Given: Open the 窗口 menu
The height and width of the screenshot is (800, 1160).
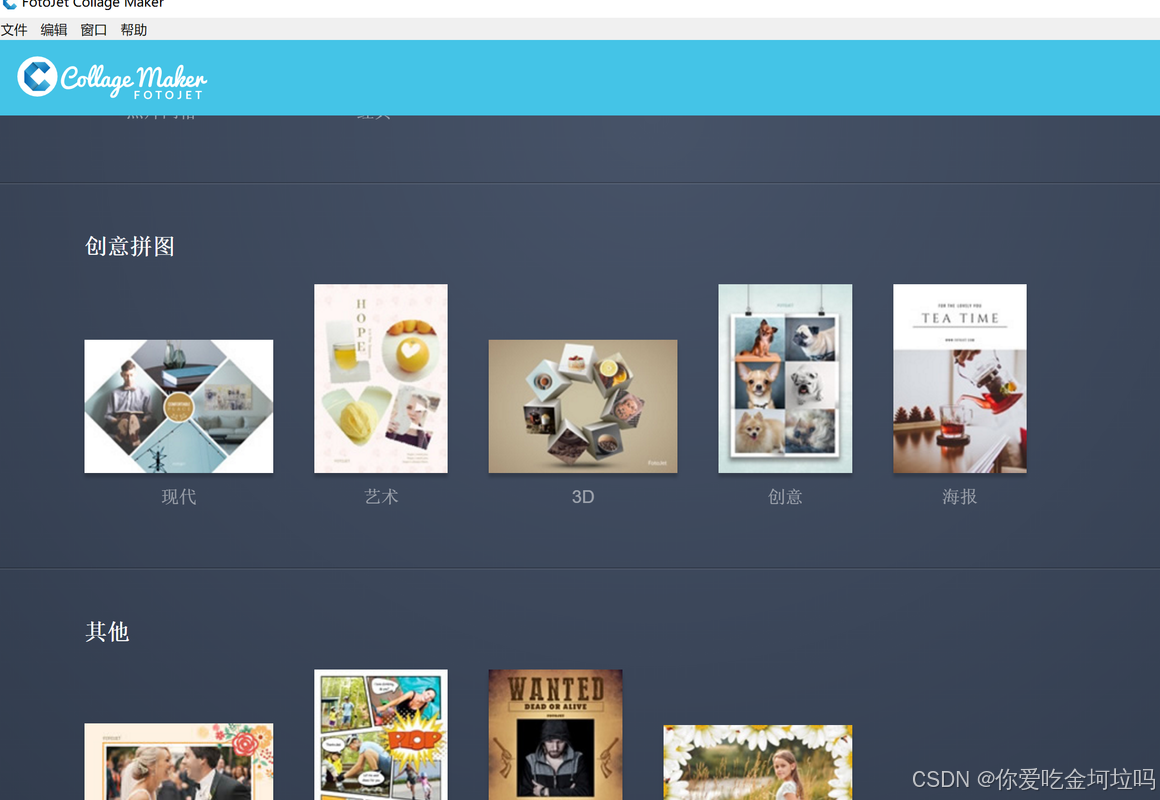Looking at the screenshot, I should coord(93,30).
